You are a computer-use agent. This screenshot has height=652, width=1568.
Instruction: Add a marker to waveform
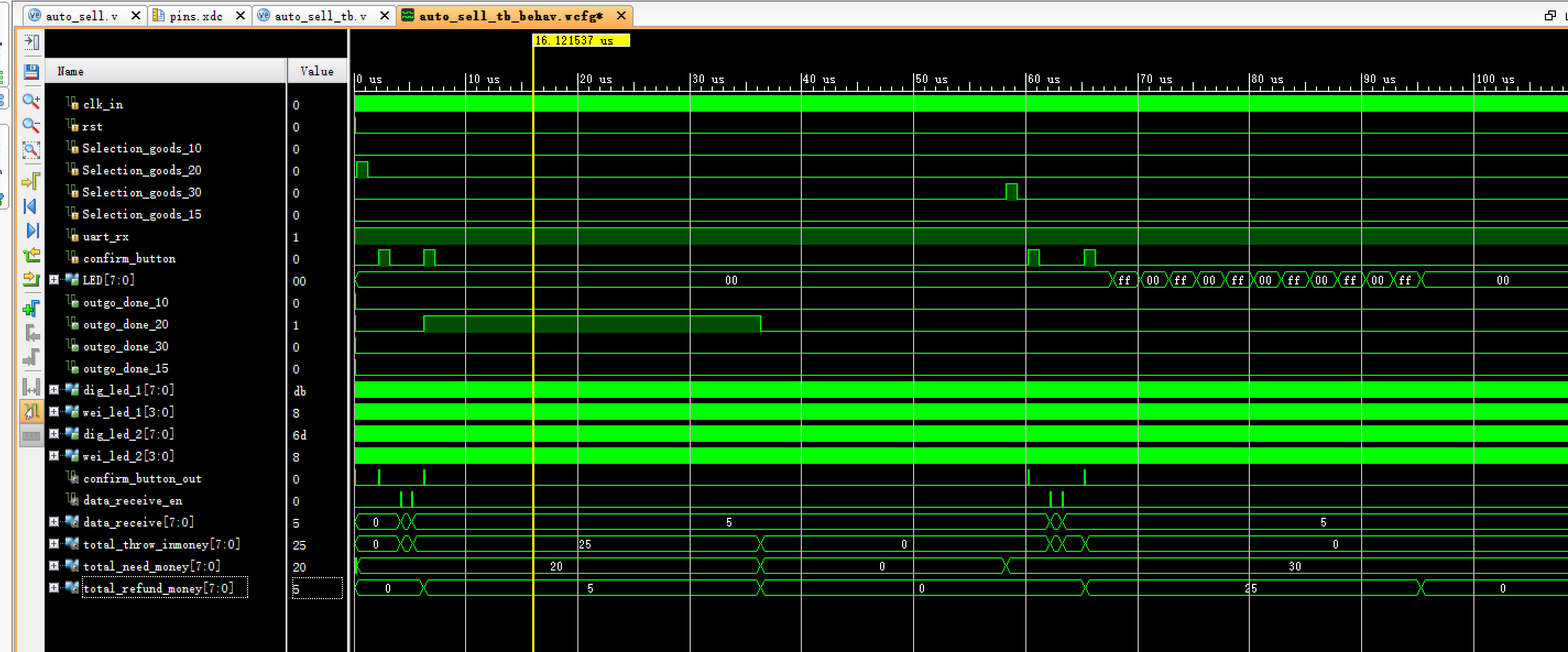31,309
